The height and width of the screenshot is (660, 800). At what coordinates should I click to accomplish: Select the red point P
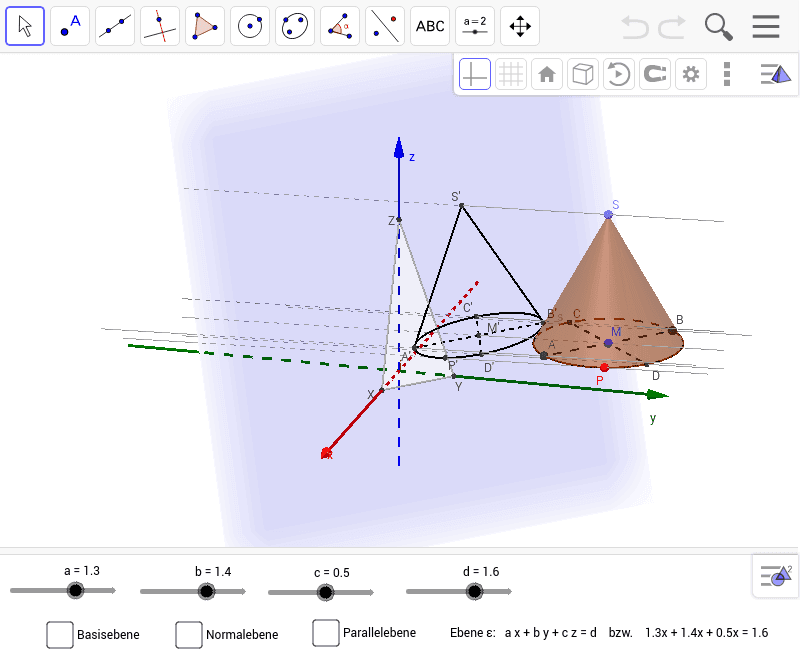point(605,367)
